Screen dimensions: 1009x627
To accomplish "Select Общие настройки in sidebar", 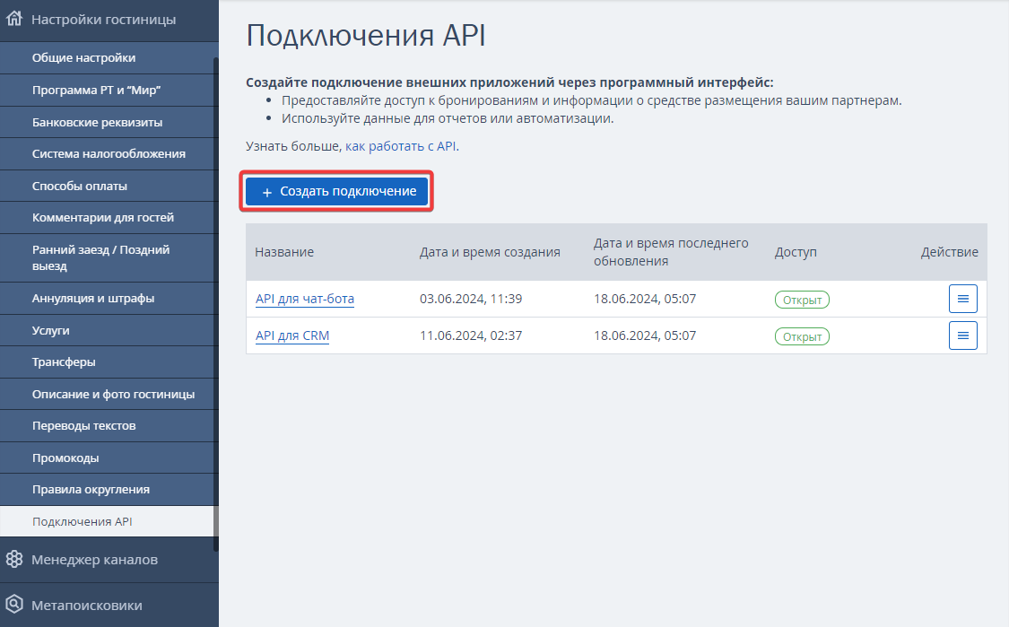I will 107,58.
